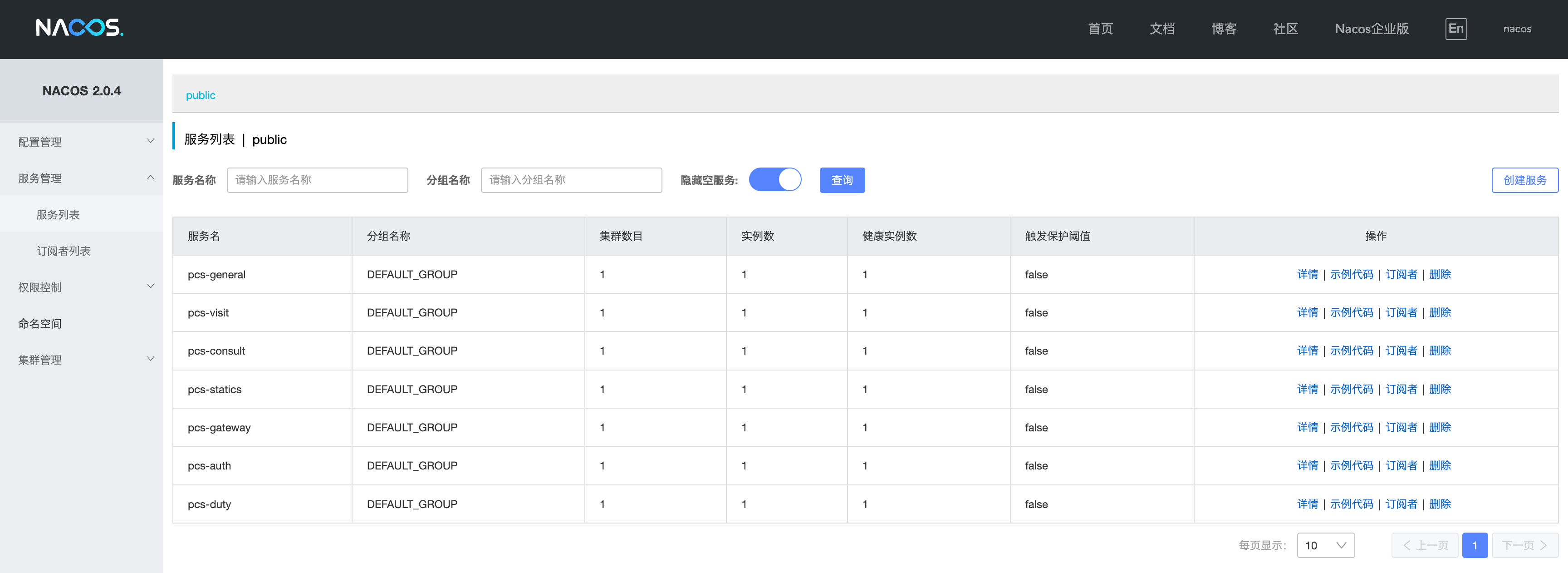The height and width of the screenshot is (573, 1568).
Task: Open 详情 for pcs-general service
Action: coord(1307,274)
